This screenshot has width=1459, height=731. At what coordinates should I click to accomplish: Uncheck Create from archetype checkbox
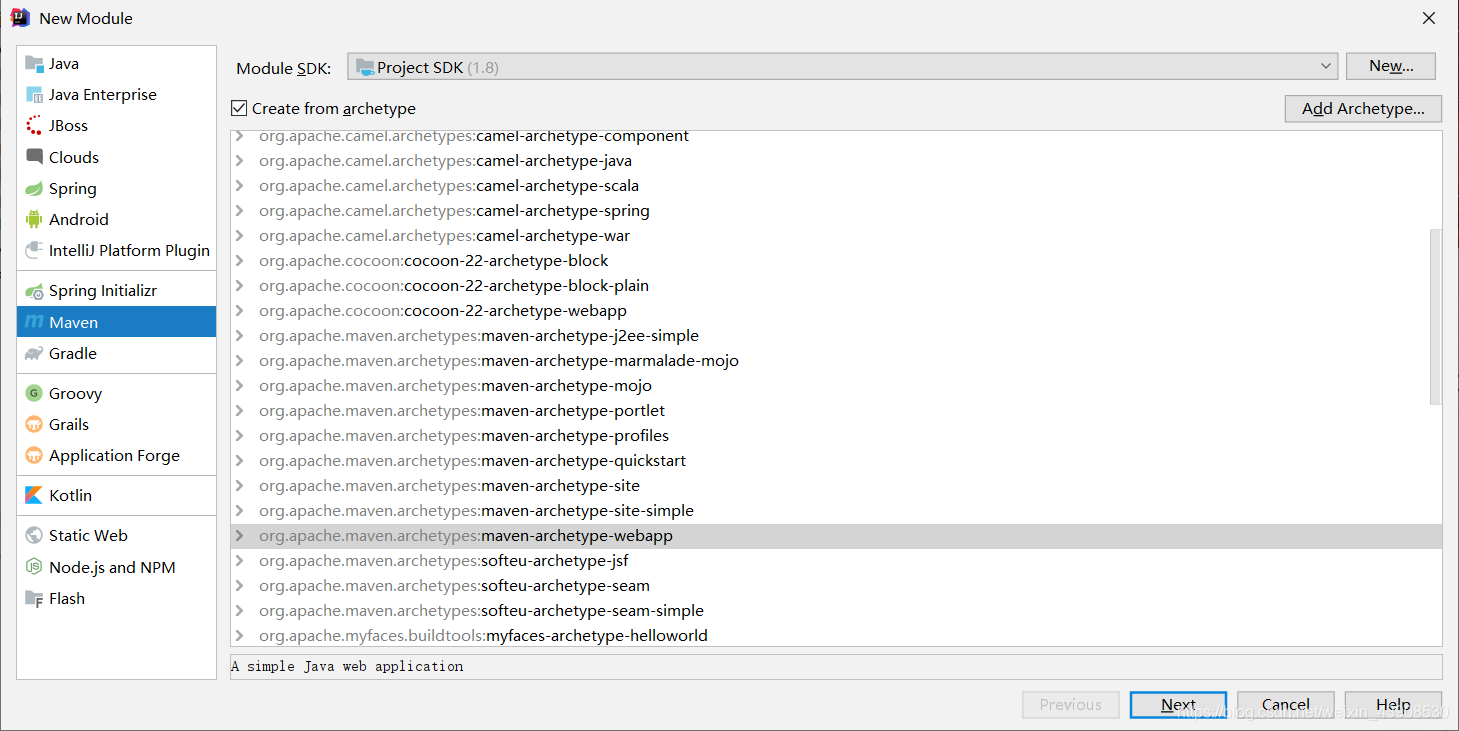[x=239, y=108]
